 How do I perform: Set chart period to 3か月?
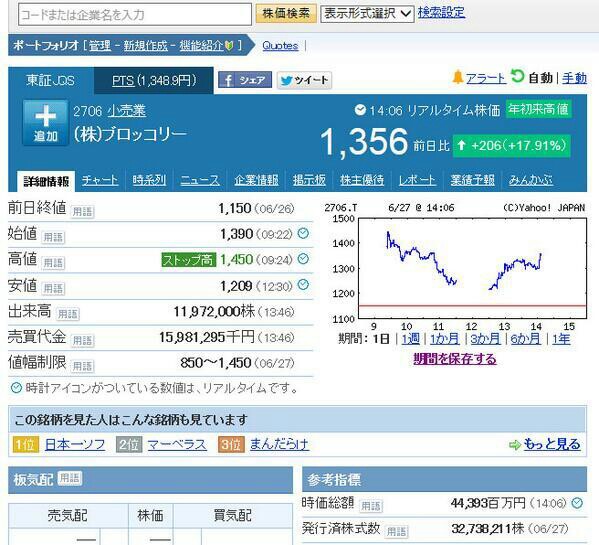[485, 339]
